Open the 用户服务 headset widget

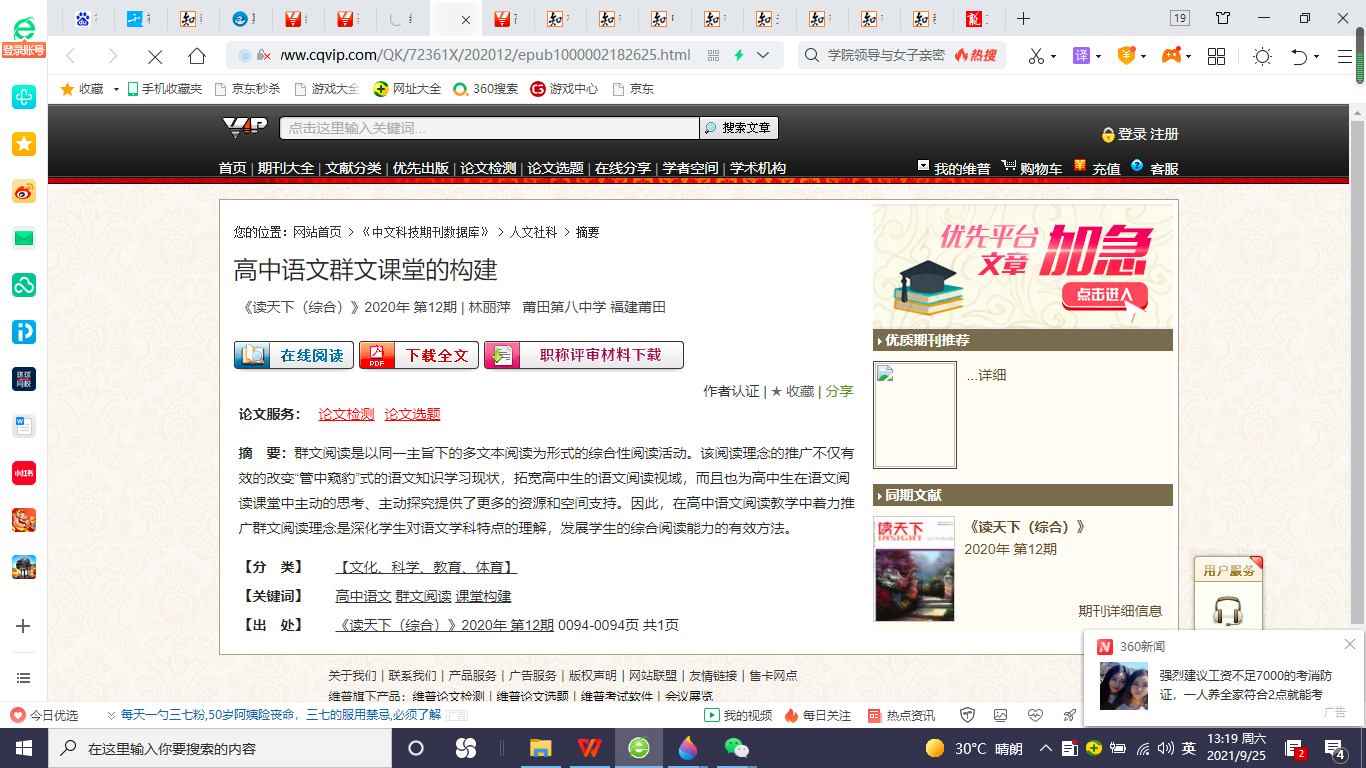coord(1228,593)
